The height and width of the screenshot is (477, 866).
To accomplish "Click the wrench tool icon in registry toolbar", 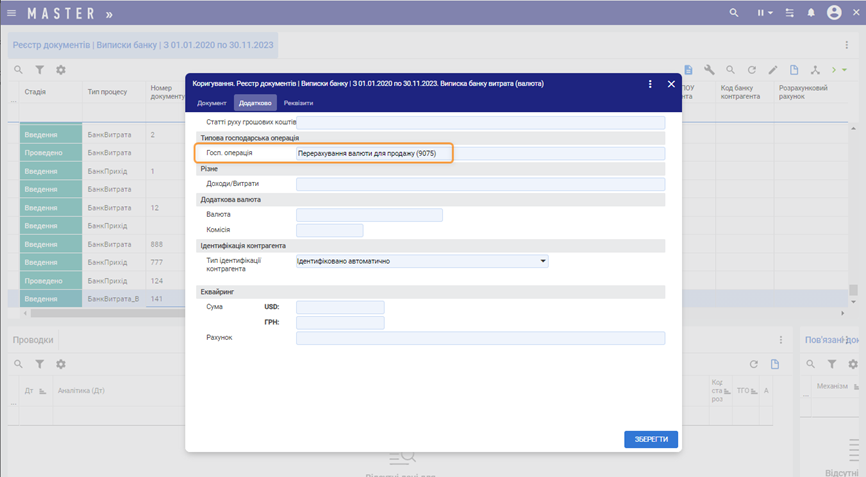I will pyautogui.click(x=709, y=70).
